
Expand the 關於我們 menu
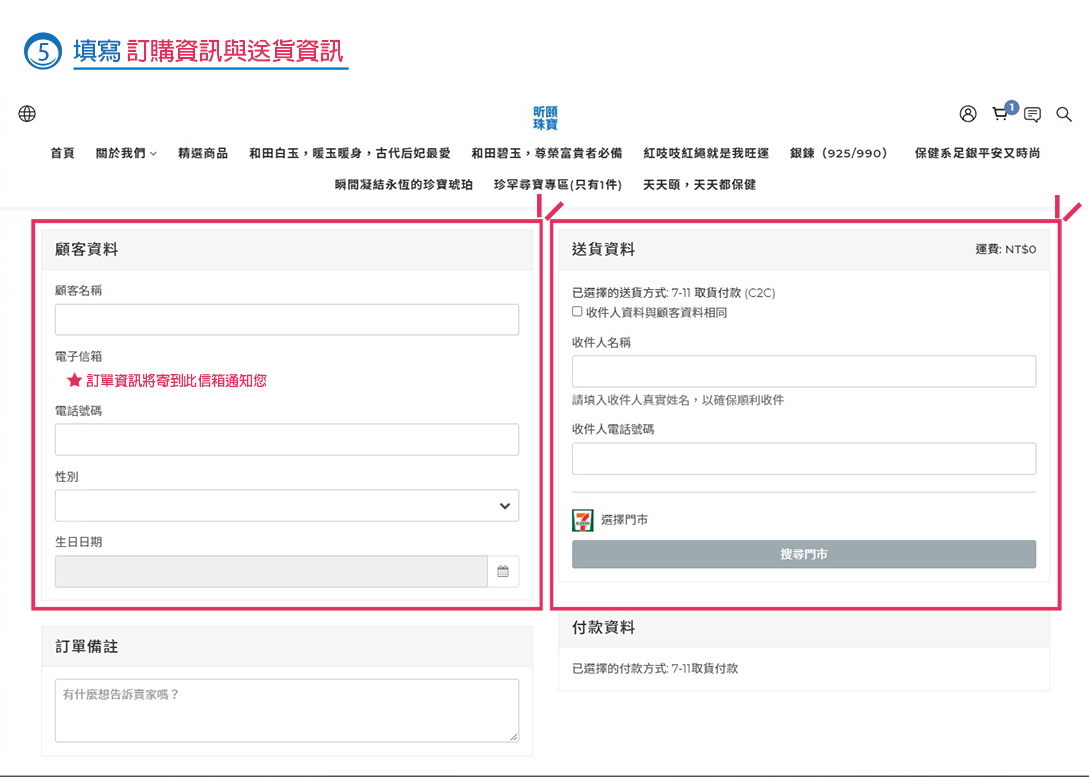click(126, 154)
